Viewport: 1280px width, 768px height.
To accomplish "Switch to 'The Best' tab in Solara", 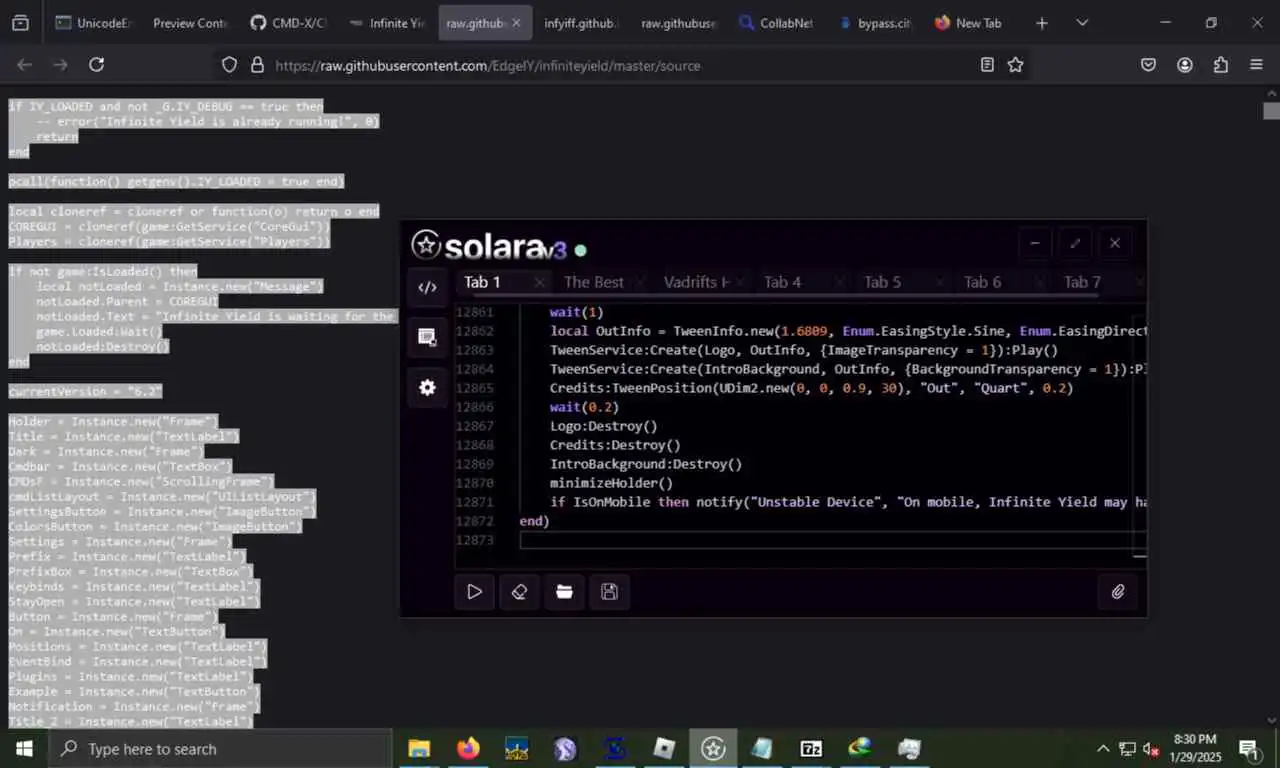I will (593, 282).
